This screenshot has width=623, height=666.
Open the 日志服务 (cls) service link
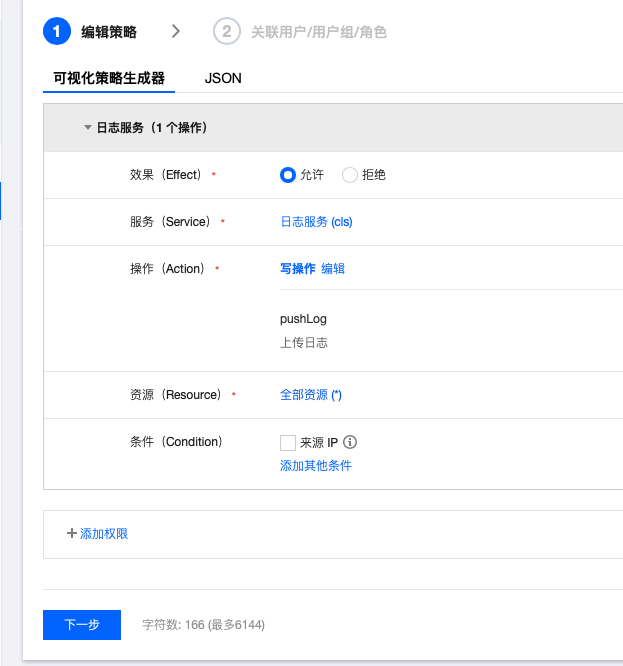316,222
